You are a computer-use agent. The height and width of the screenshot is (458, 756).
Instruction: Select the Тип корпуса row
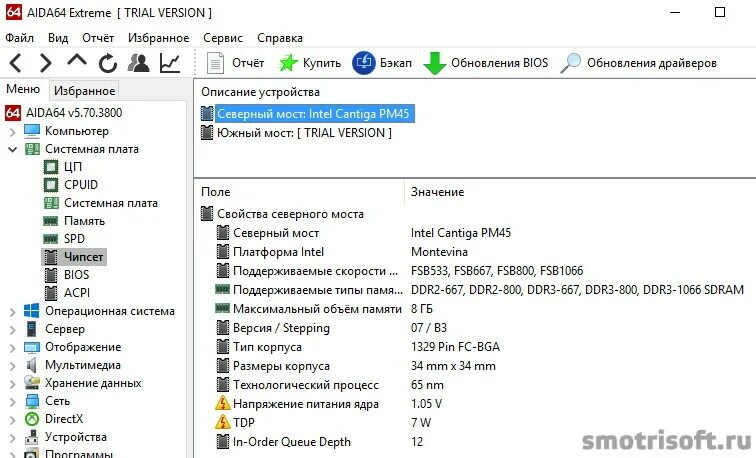(357, 347)
